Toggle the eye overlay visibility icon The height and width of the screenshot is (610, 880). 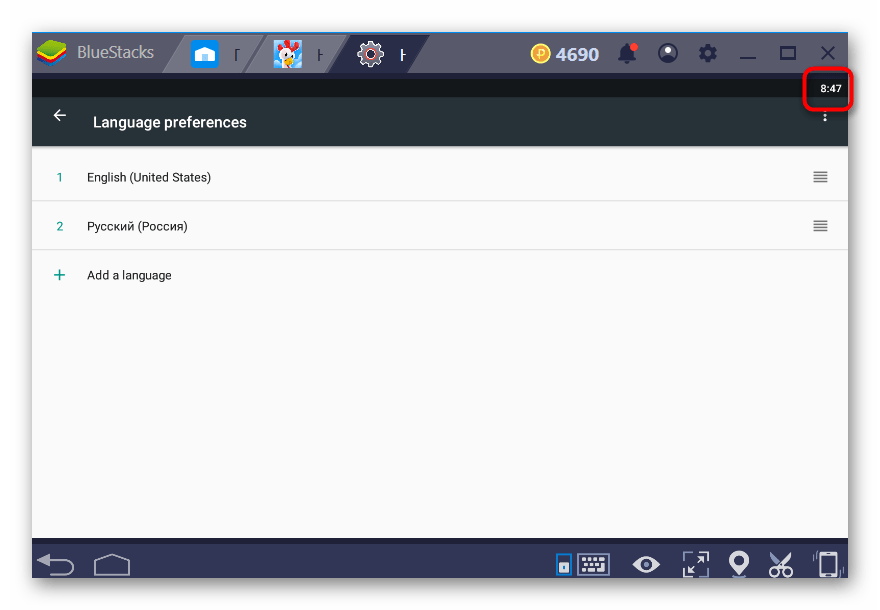pyautogui.click(x=646, y=565)
